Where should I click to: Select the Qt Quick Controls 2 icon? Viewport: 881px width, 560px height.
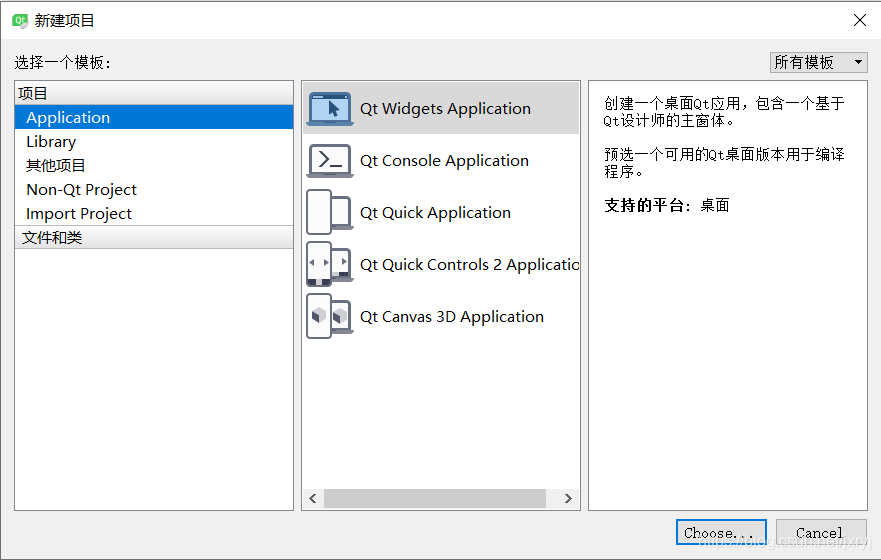(330, 264)
